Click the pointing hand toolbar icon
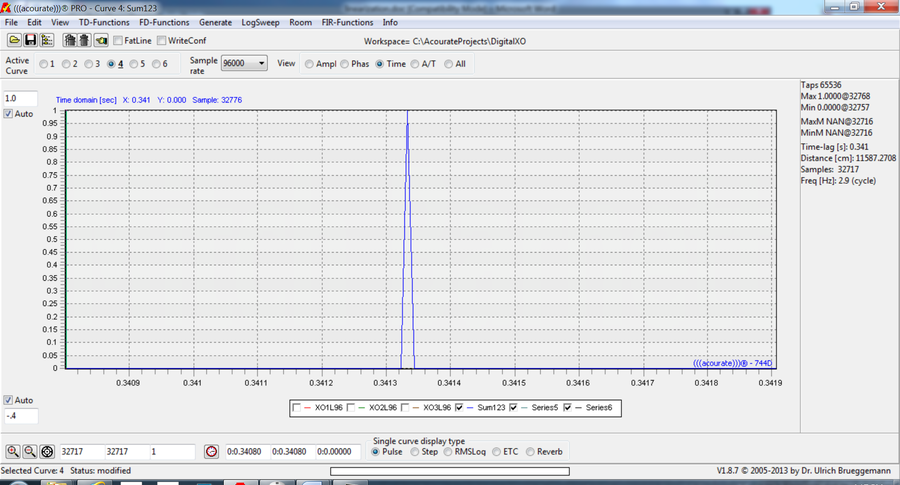The height and width of the screenshot is (485, 900). pyautogui.click(x=101, y=40)
